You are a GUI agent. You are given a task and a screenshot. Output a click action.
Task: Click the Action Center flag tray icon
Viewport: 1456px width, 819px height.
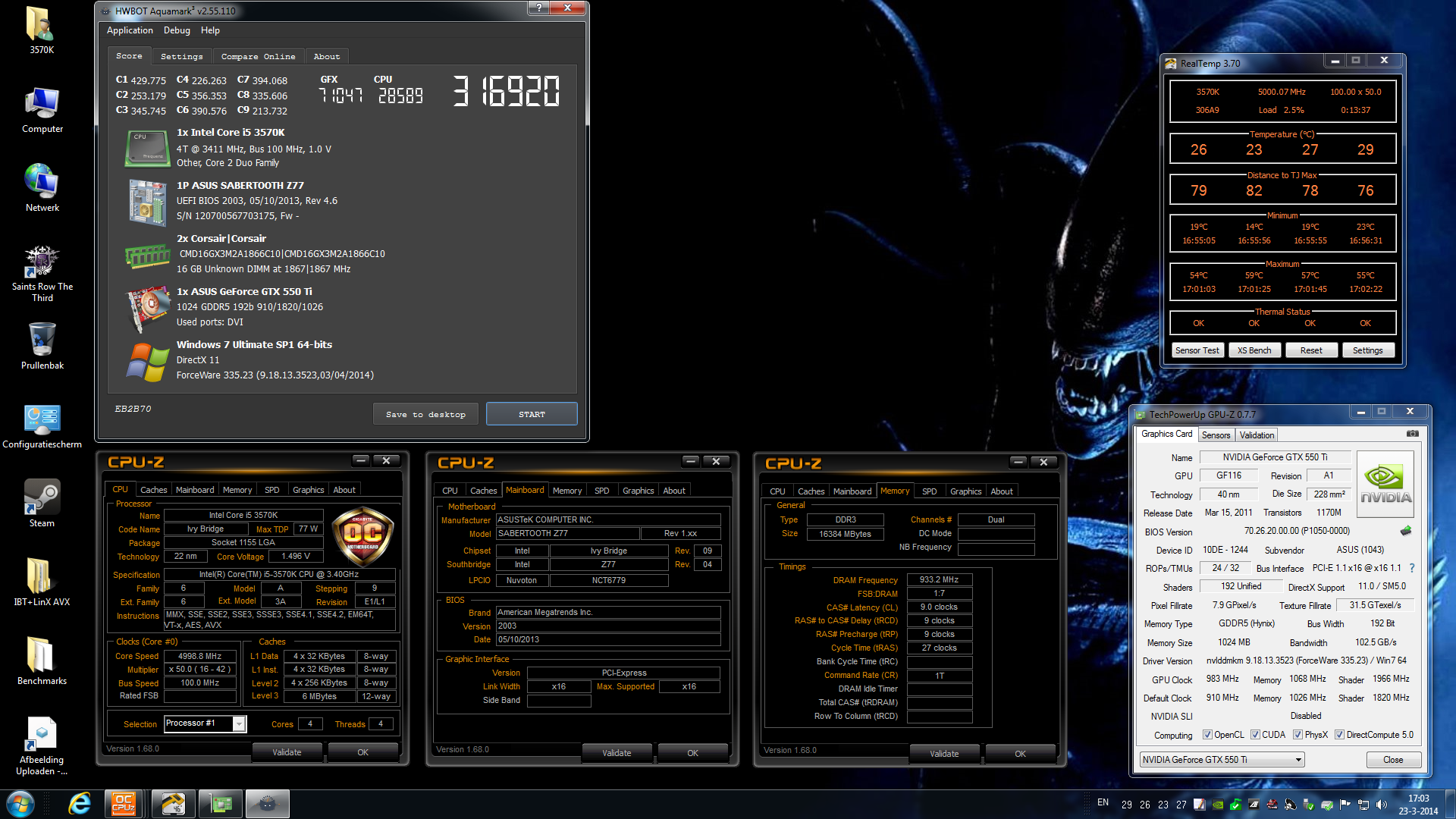point(1345,805)
